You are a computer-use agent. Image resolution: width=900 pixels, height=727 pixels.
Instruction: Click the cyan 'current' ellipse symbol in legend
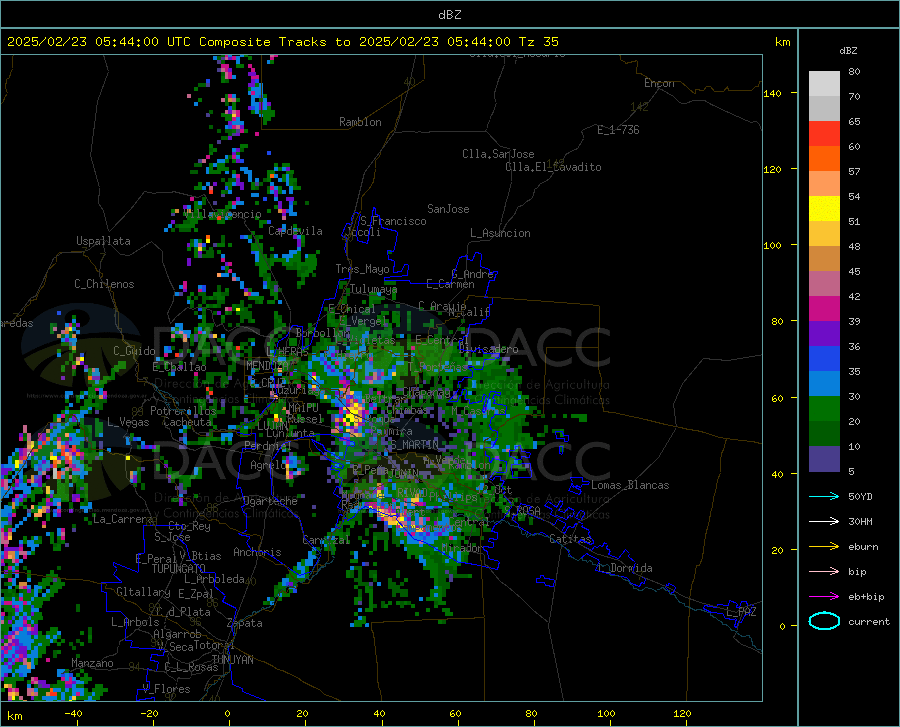[x=824, y=621]
